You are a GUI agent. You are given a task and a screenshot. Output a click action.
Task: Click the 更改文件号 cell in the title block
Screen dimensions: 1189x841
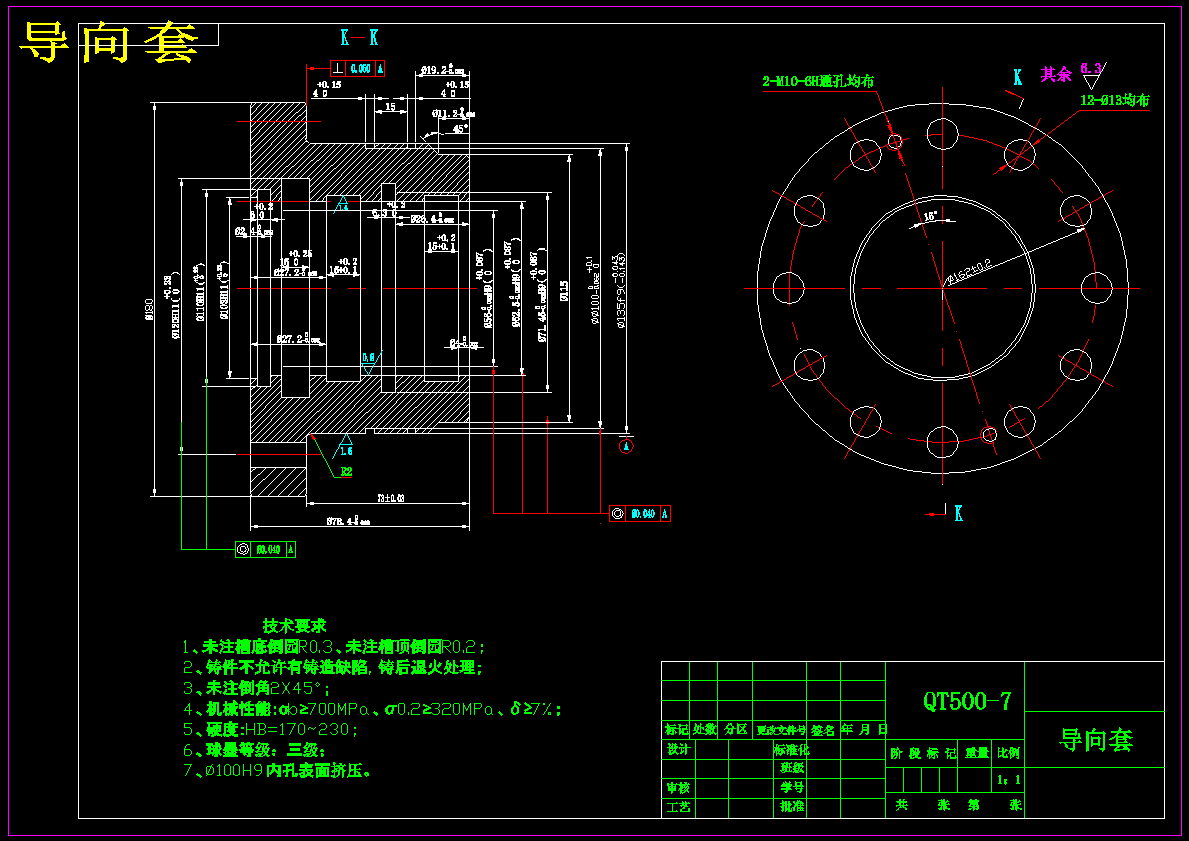780,730
